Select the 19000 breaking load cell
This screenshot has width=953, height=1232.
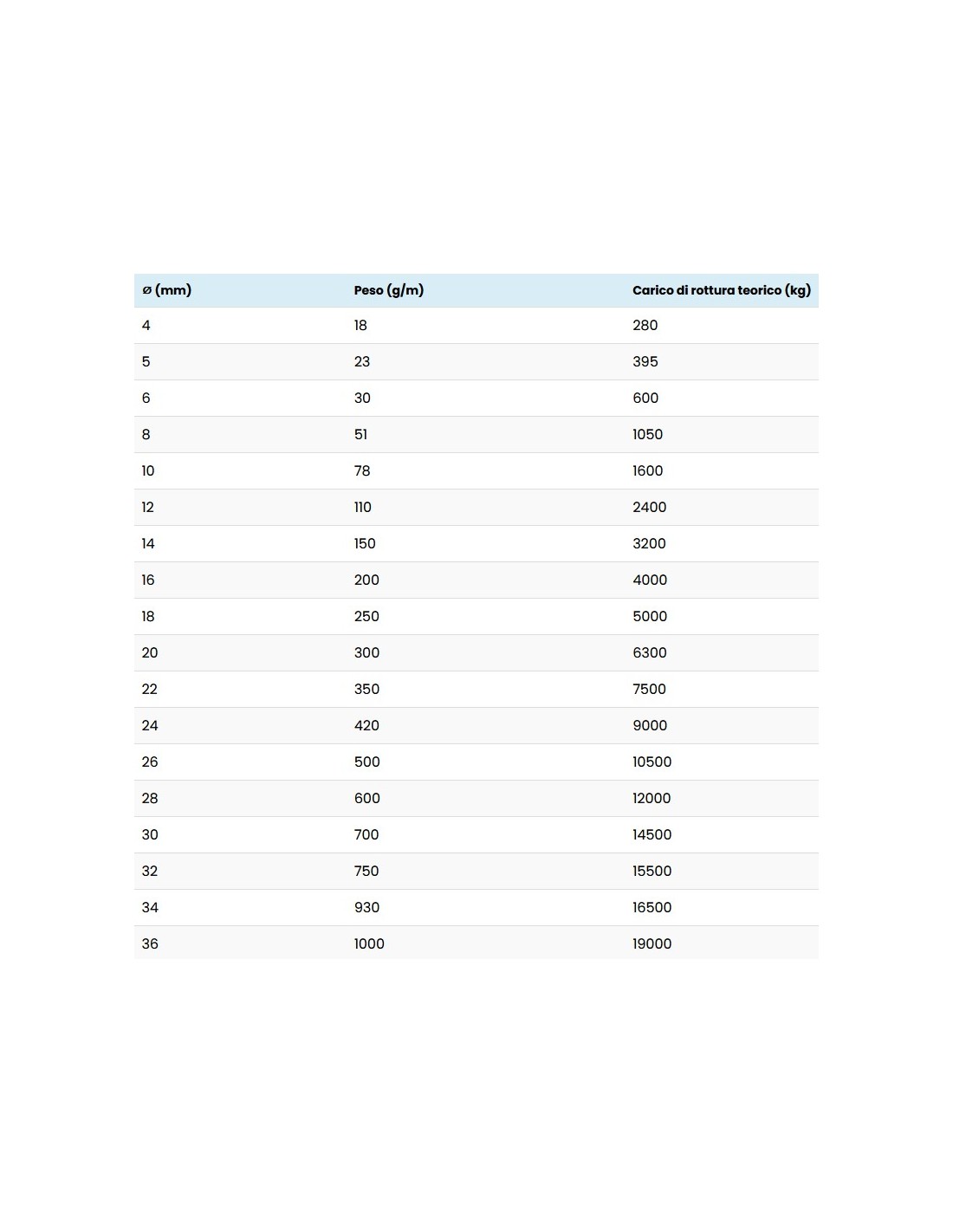[652, 944]
